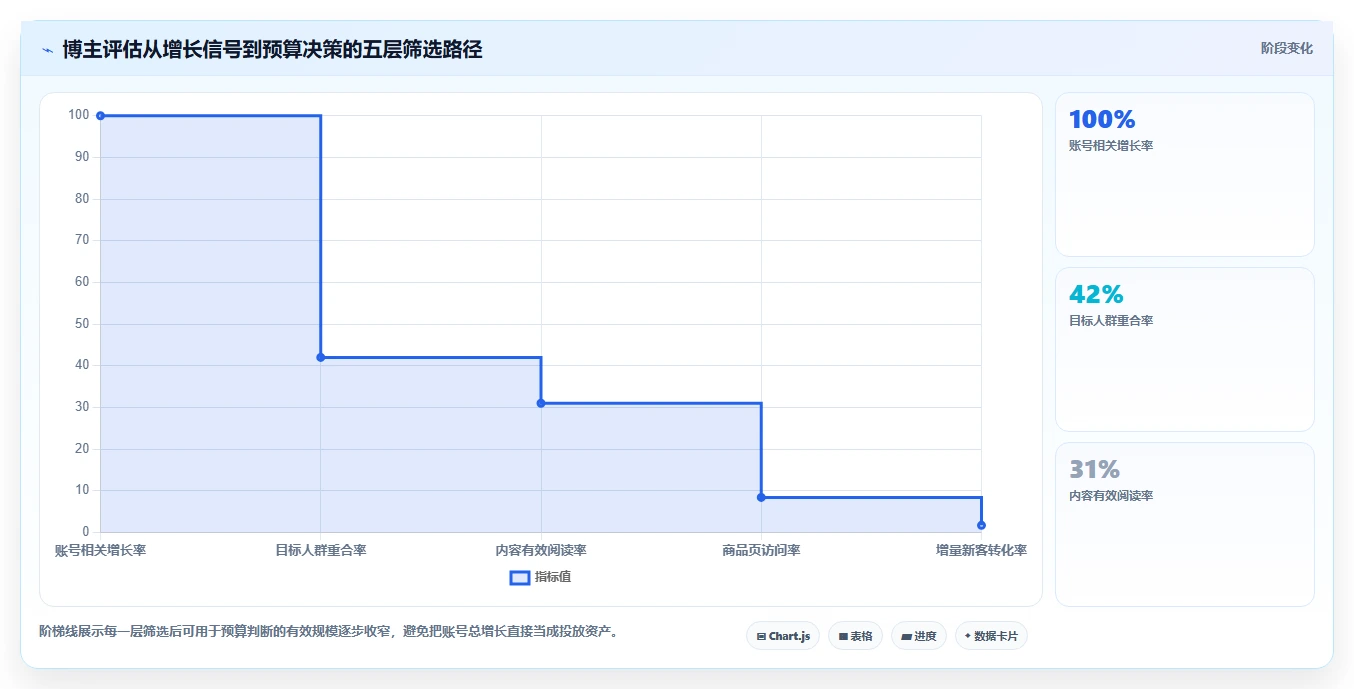This screenshot has height=689, width=1354.
Task: Click the Chart.js chip
Action: (783, 636)
